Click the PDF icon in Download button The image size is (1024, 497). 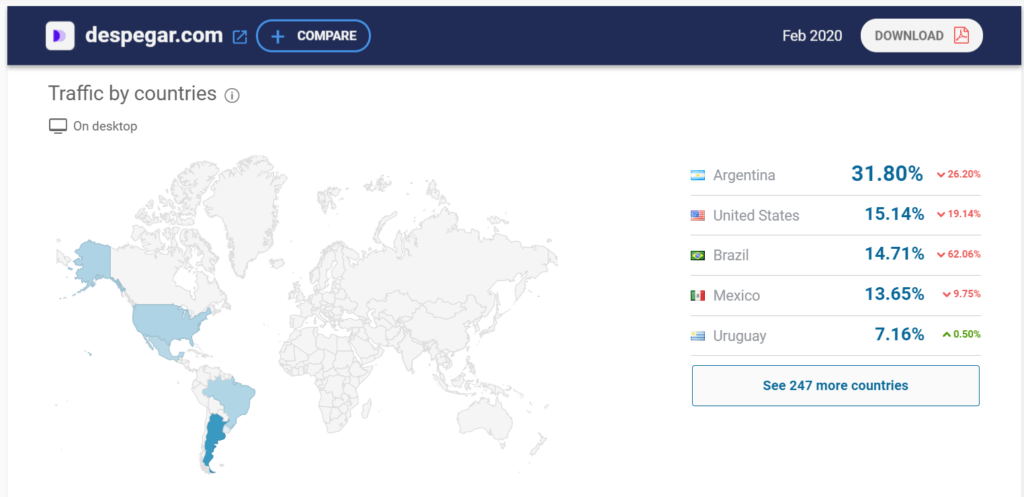coord(961,36)
